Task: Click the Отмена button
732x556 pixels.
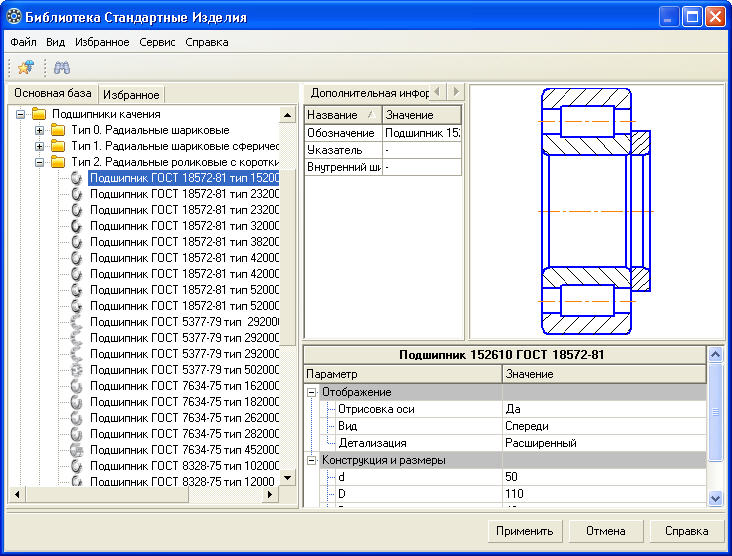Action: [x=606, y=531]
